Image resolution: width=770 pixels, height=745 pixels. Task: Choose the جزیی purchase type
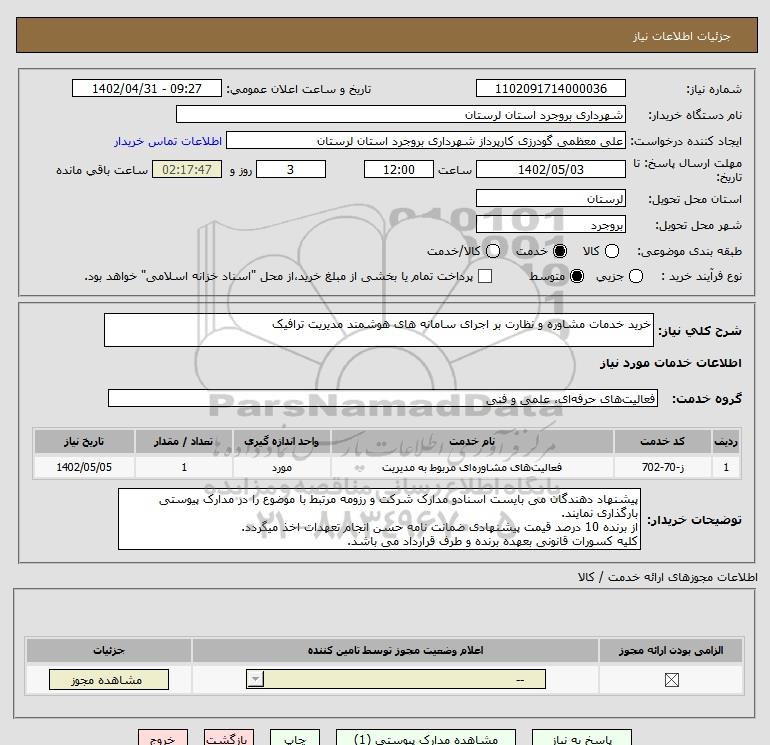[635, 276]
